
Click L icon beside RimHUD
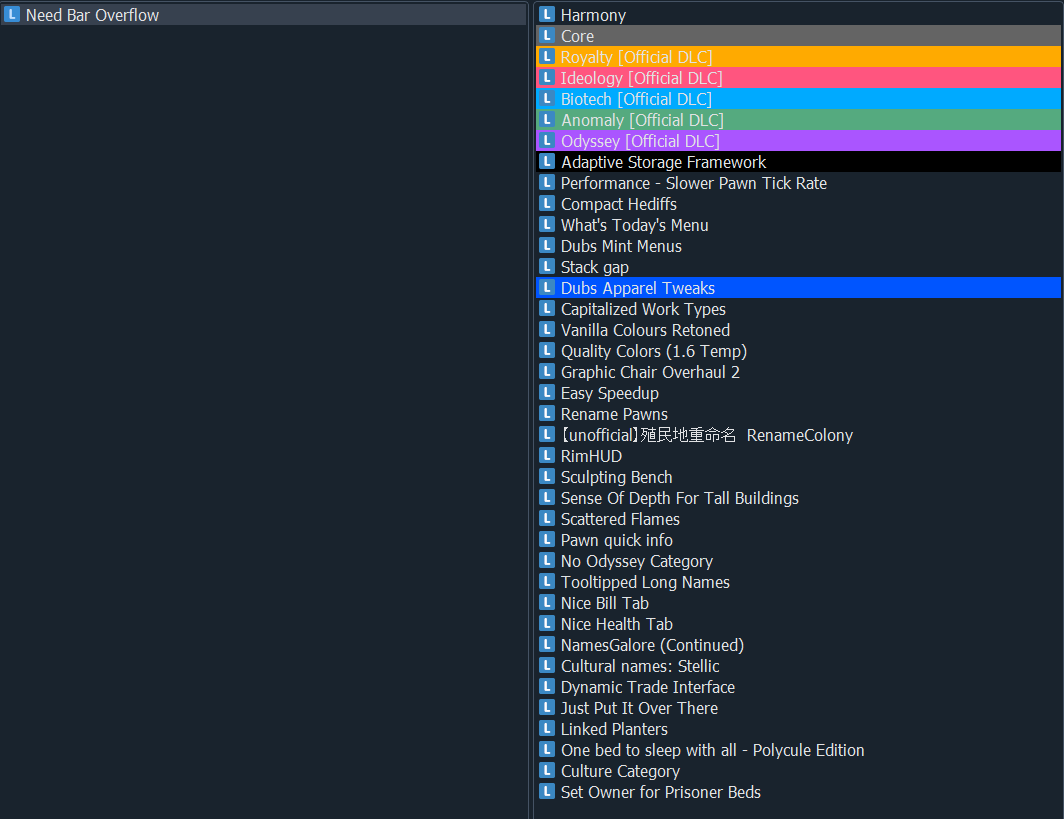(x=547, y=456)
